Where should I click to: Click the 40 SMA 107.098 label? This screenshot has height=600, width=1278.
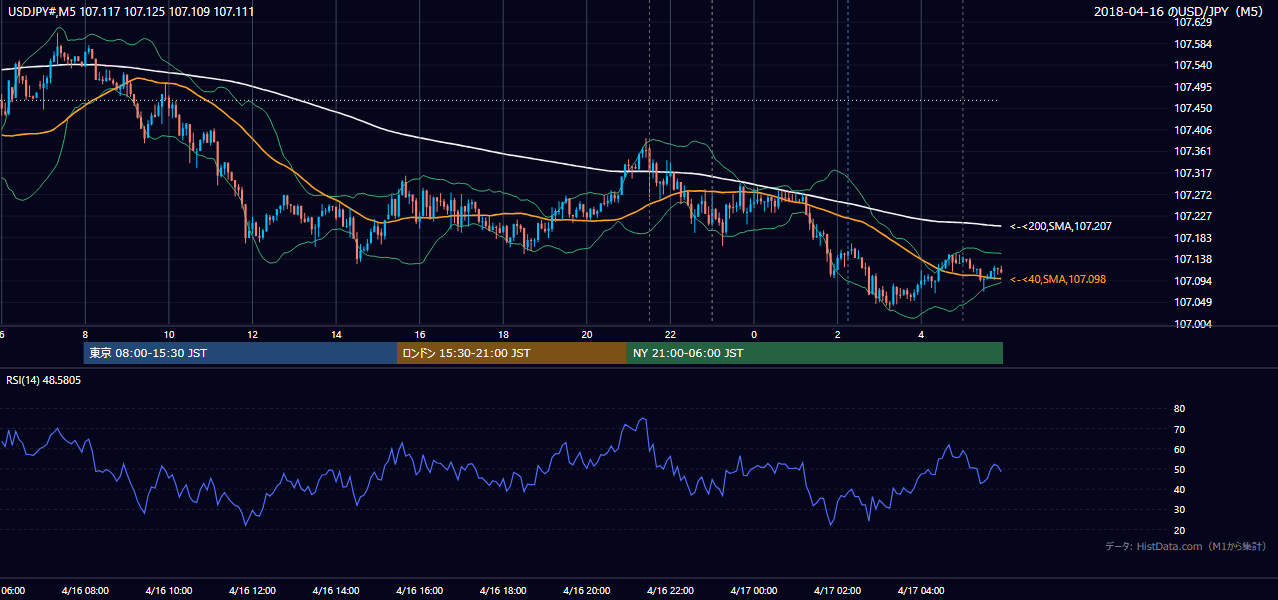pyautogui.click(x=1058, y=279)
